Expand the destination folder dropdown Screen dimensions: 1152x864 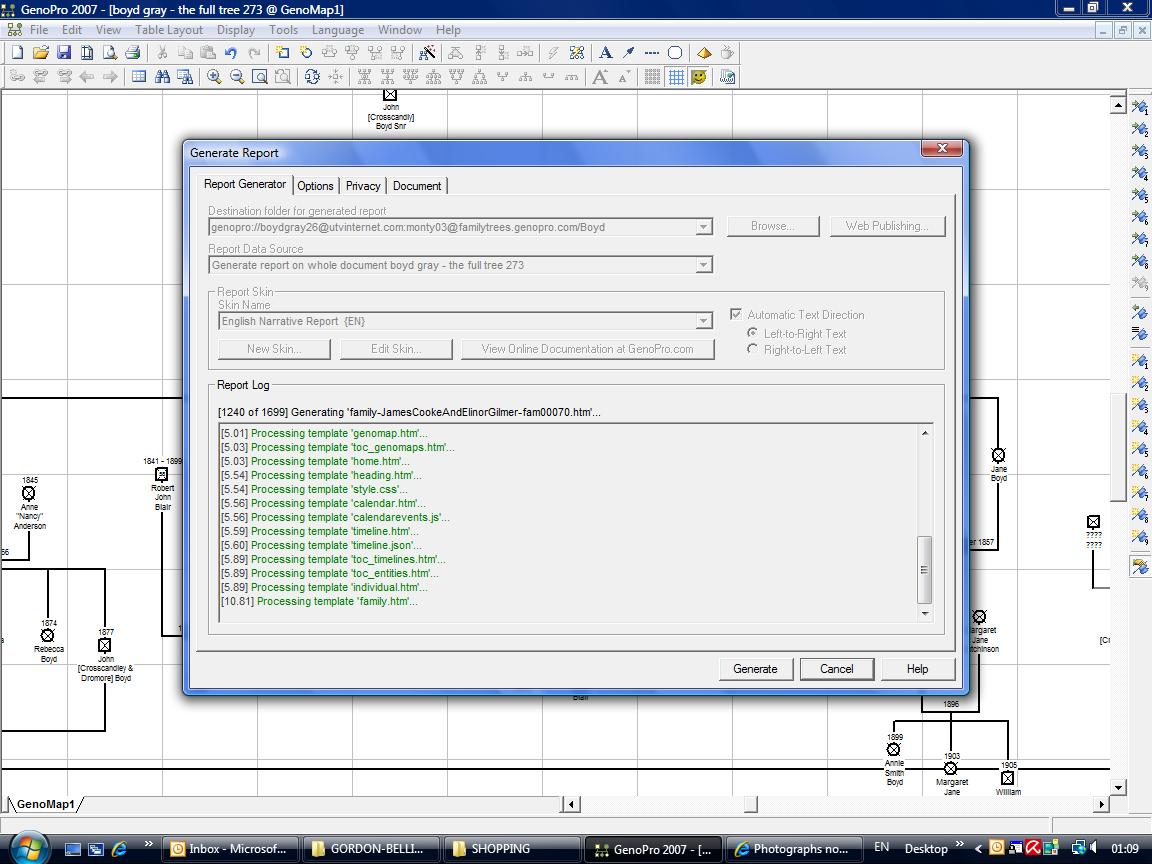pyautogui.click(x=703, y=227)
